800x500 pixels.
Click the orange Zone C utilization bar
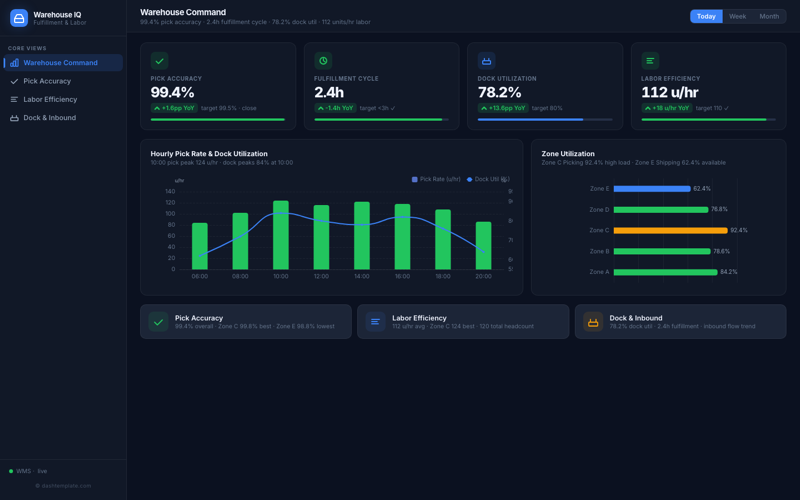tap(670, 230)
